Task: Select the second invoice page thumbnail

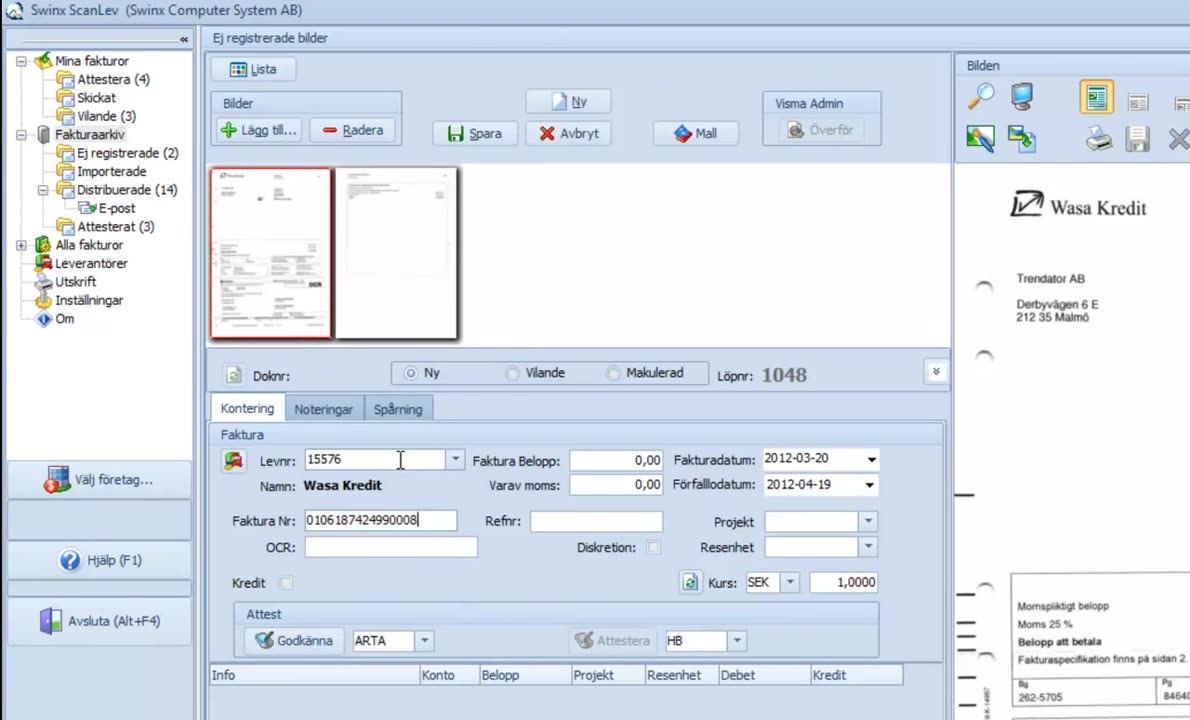Action: 396,253
